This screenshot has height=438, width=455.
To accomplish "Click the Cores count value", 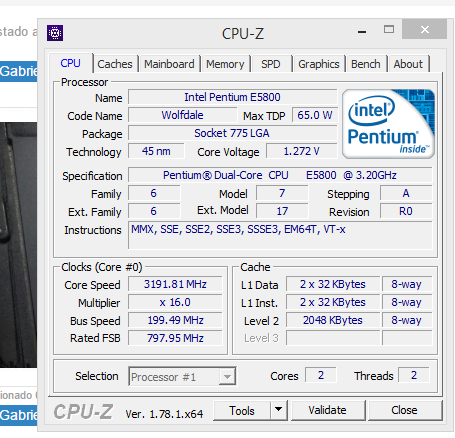I will [x=321, y=375].
